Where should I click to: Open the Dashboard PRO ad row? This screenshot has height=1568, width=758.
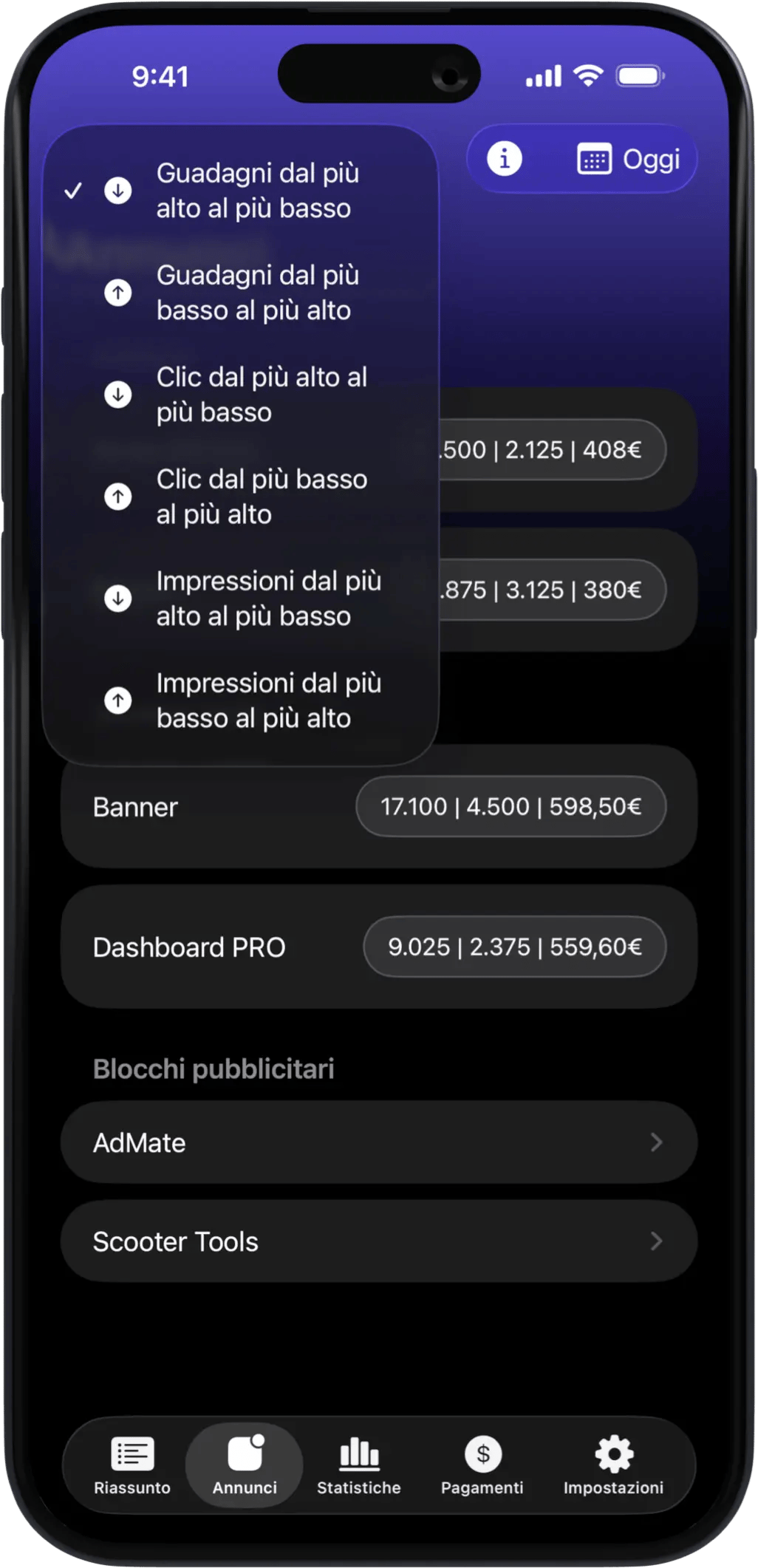click(189, 947)
